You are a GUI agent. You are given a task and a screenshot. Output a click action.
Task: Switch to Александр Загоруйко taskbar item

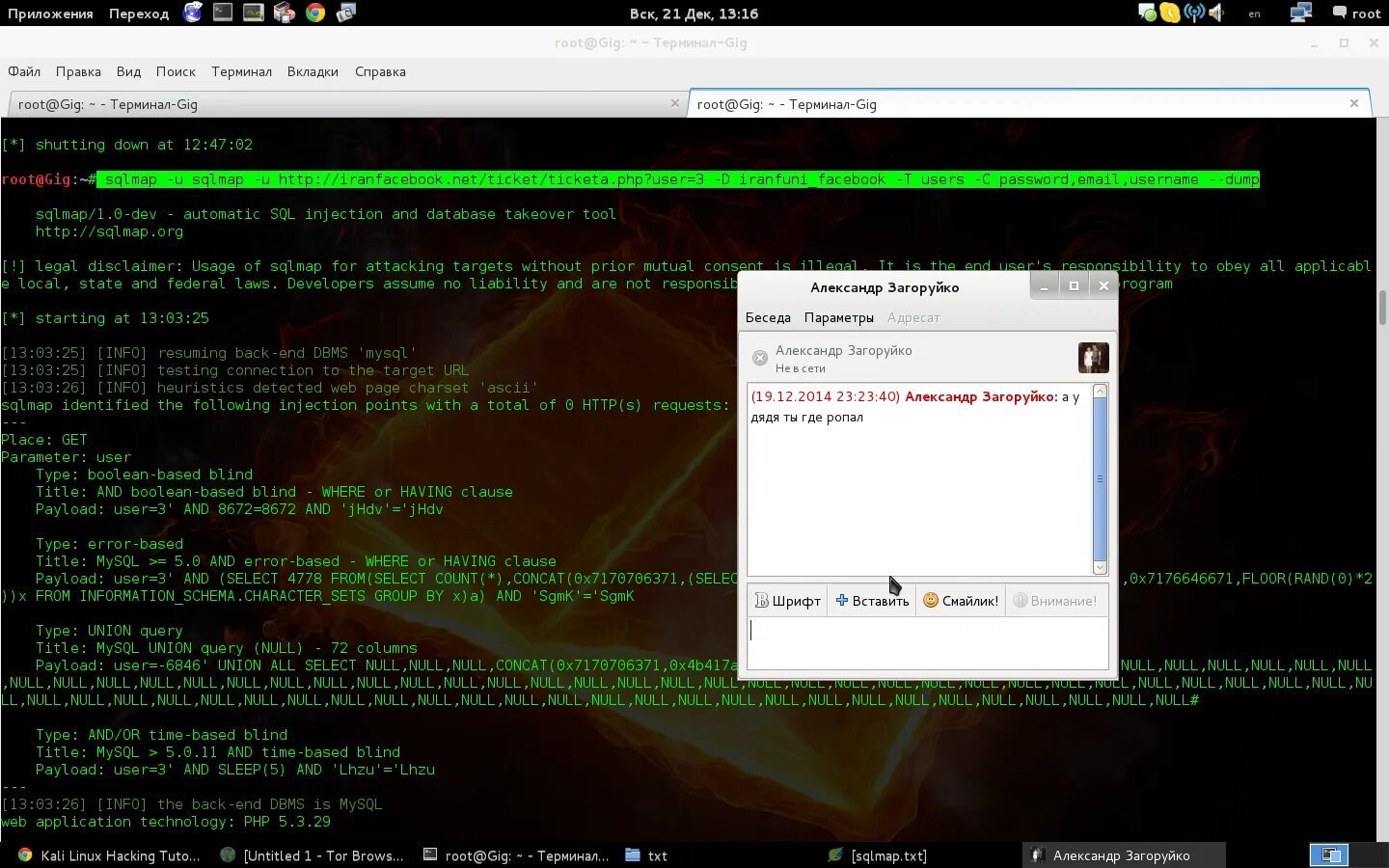point(1124,855)
